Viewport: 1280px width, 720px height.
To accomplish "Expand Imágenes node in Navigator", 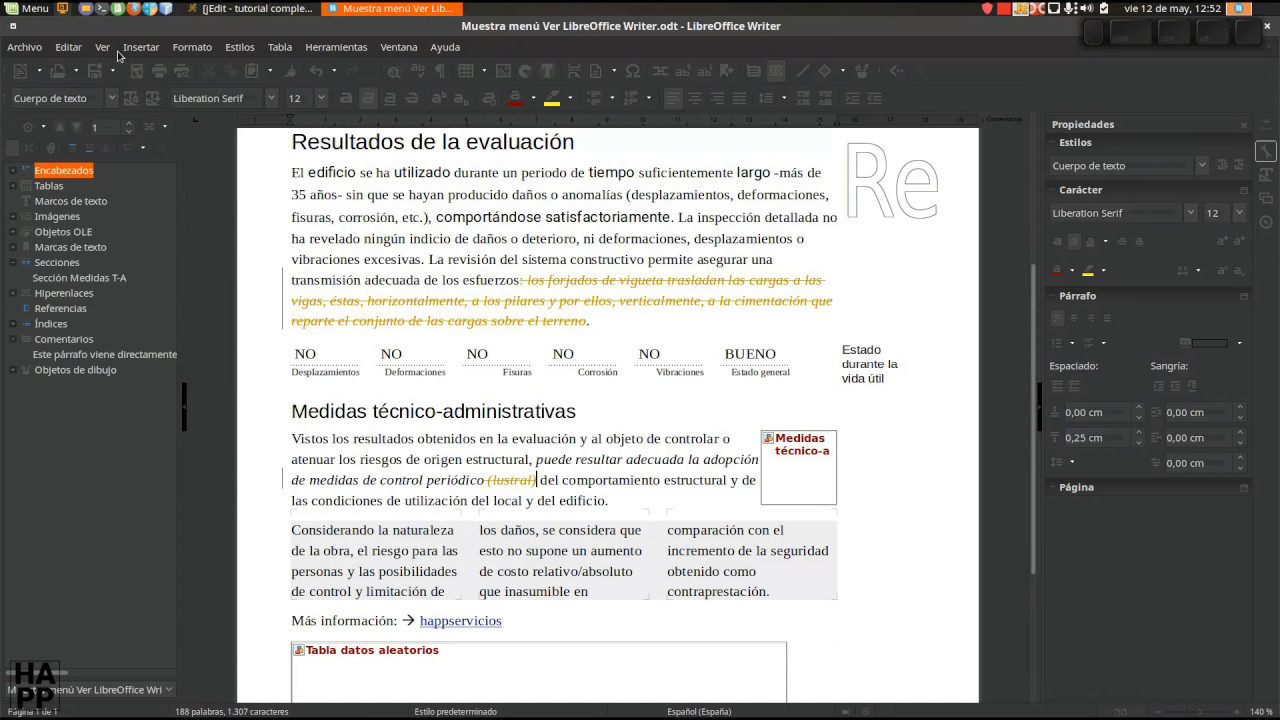I will click(x=13, y=216).
